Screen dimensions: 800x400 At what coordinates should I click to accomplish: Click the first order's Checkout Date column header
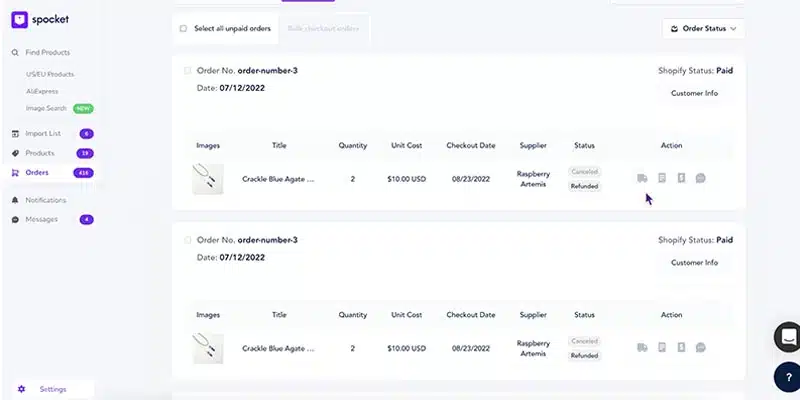point(471,145)
